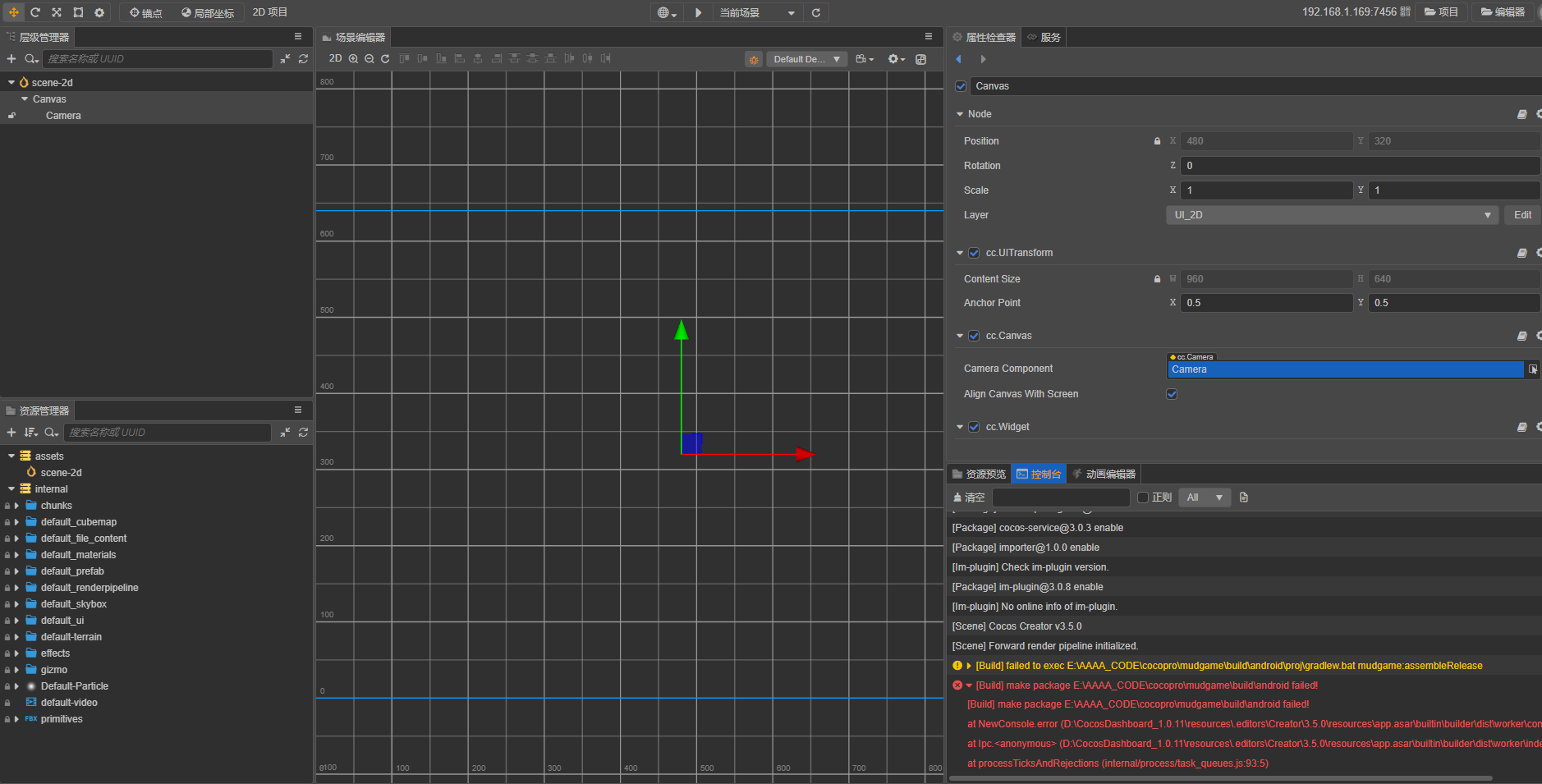Enable the 正则 regex checkbox
1542x784 pixels.
click(x=1142, y=497)
